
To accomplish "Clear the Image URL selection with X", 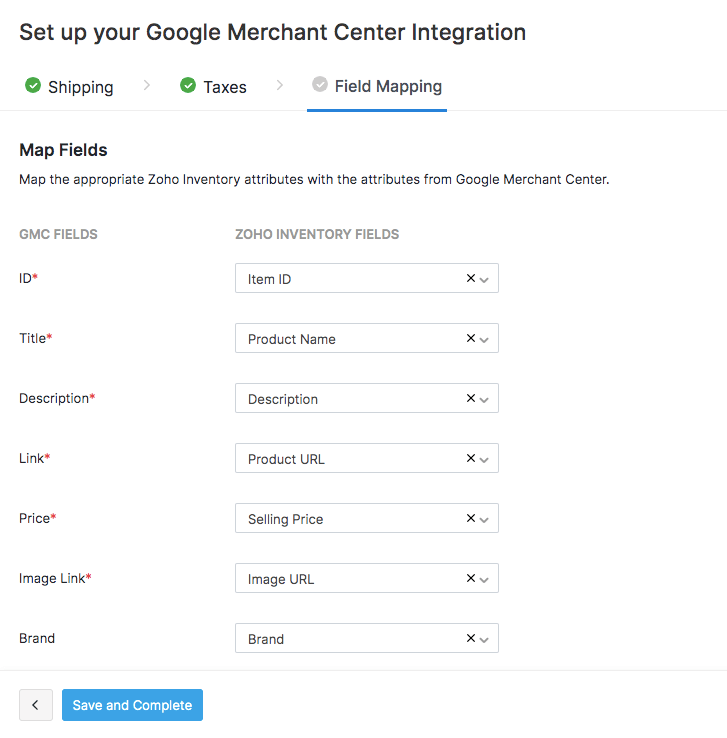I will coord(470,579).
